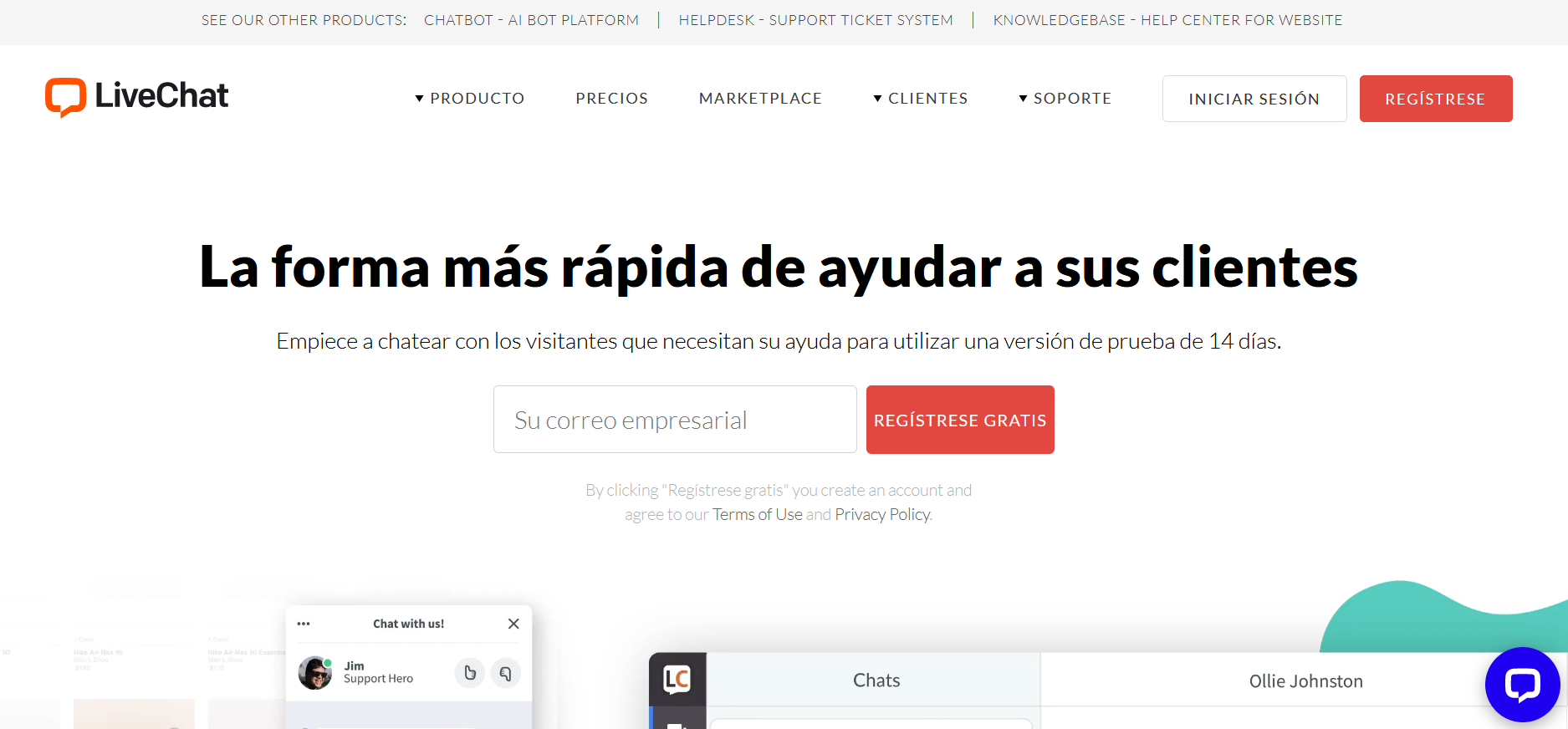Click the thumbs down rating icon

(x=506, y=673)
